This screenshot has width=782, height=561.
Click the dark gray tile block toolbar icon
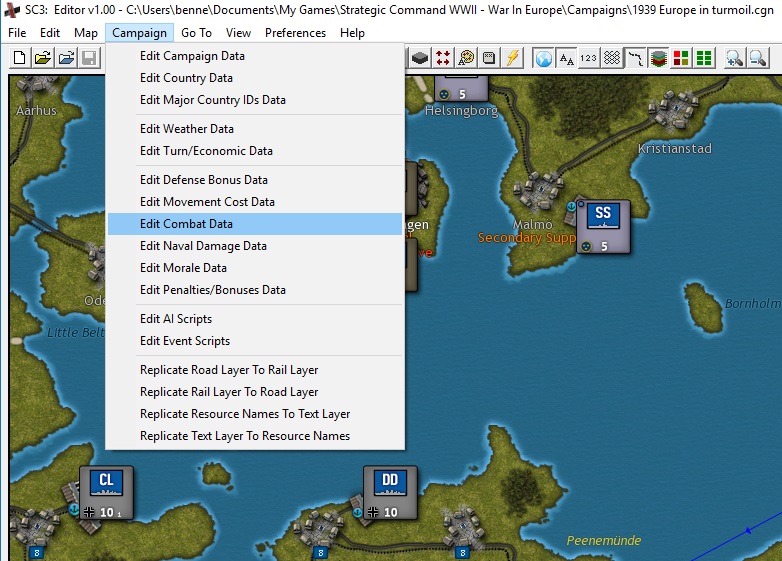(x=420, y=58)
